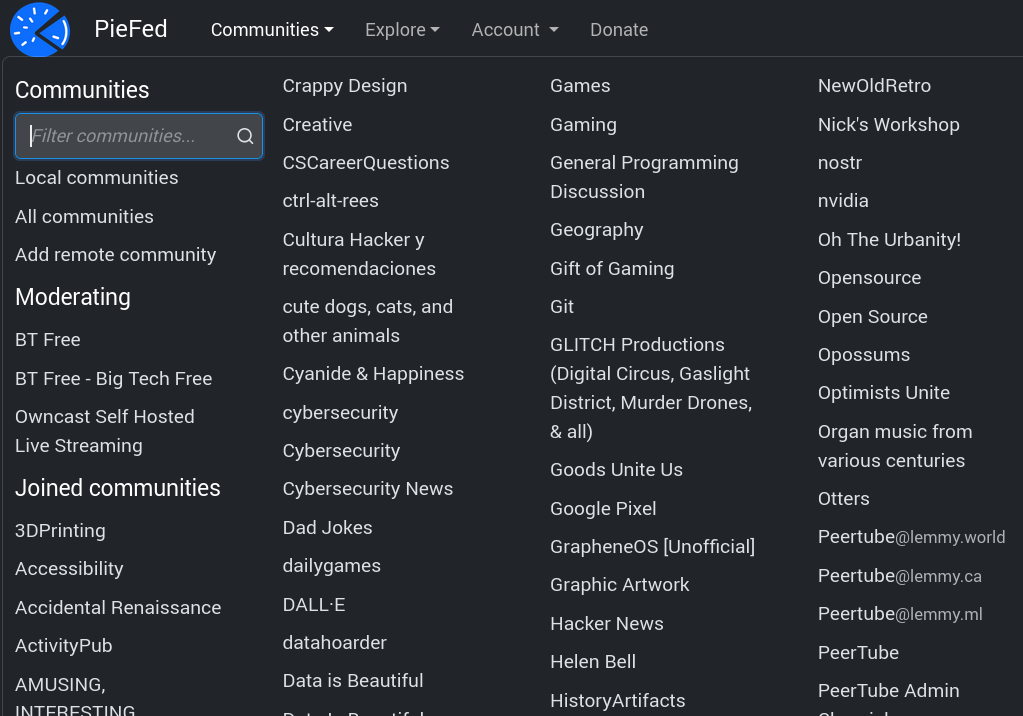The image size is (1023, 716).
Task: Open Organ music from various centuries
Action: click(894, 446)
